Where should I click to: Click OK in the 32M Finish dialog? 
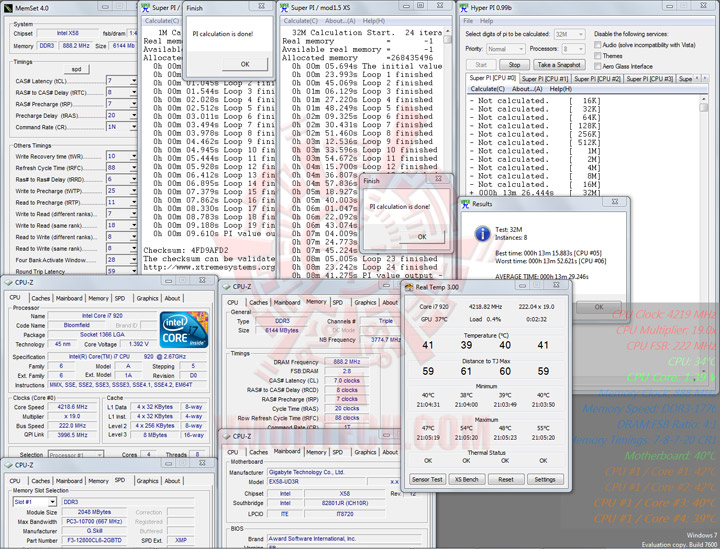pyautogui.click(x=422, y=237)
